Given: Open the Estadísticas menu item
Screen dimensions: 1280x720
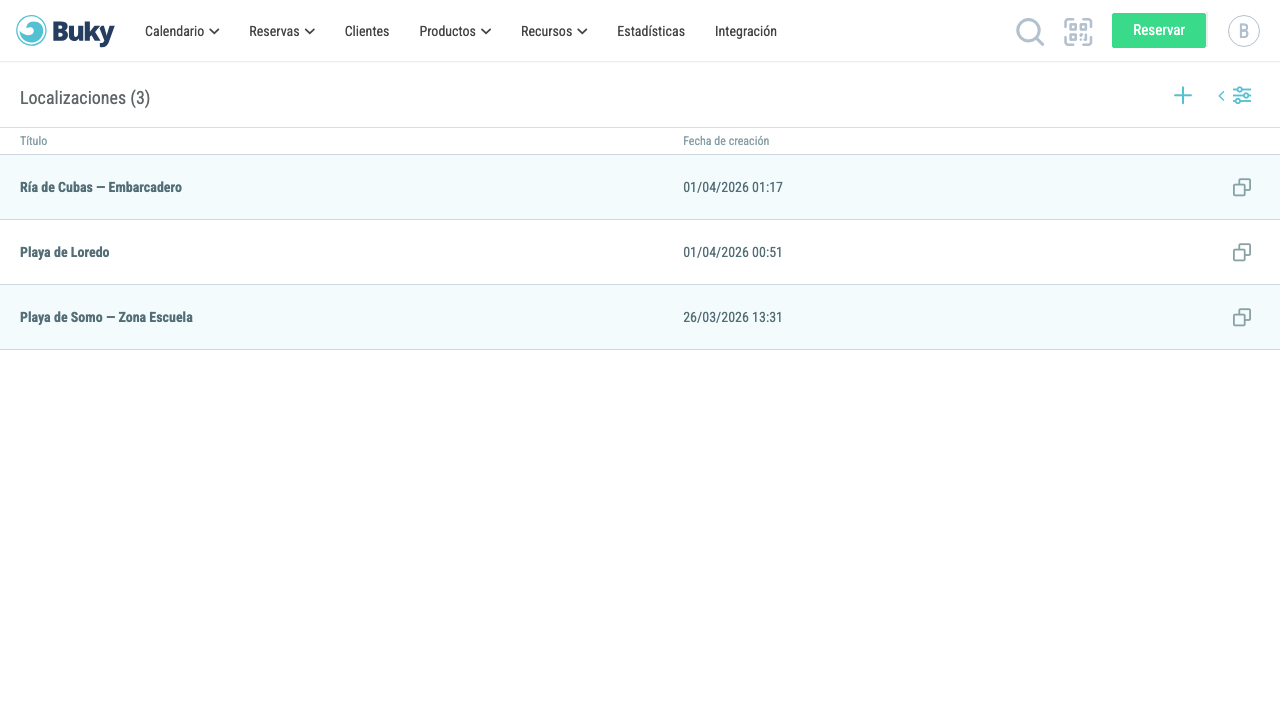Looking at the screenshot, I should [x=651, y=31].
